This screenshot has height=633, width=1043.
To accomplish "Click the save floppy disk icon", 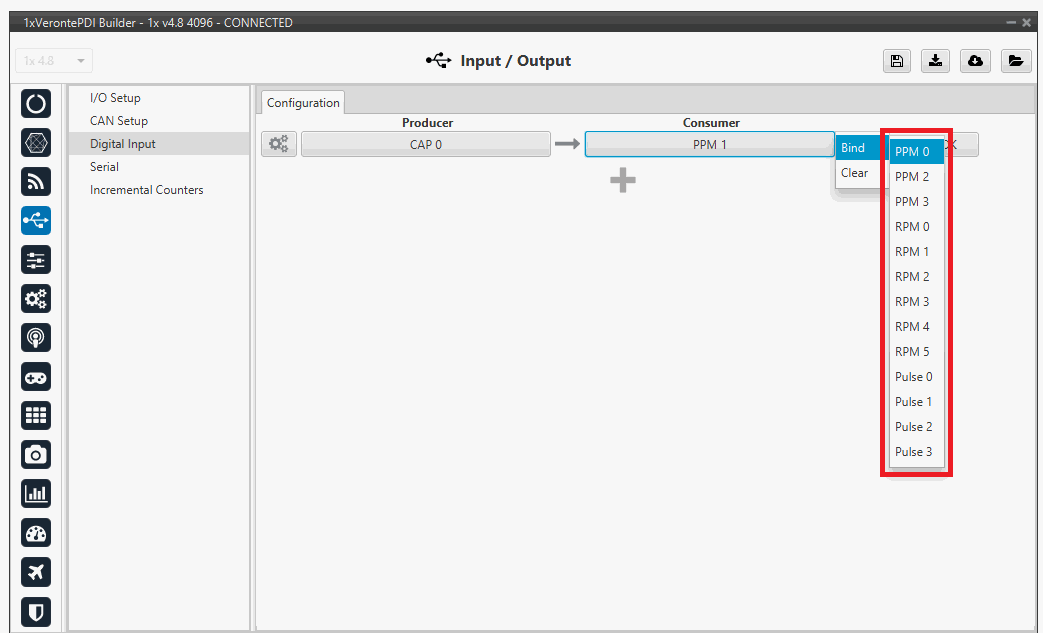I will pos(897,61).
